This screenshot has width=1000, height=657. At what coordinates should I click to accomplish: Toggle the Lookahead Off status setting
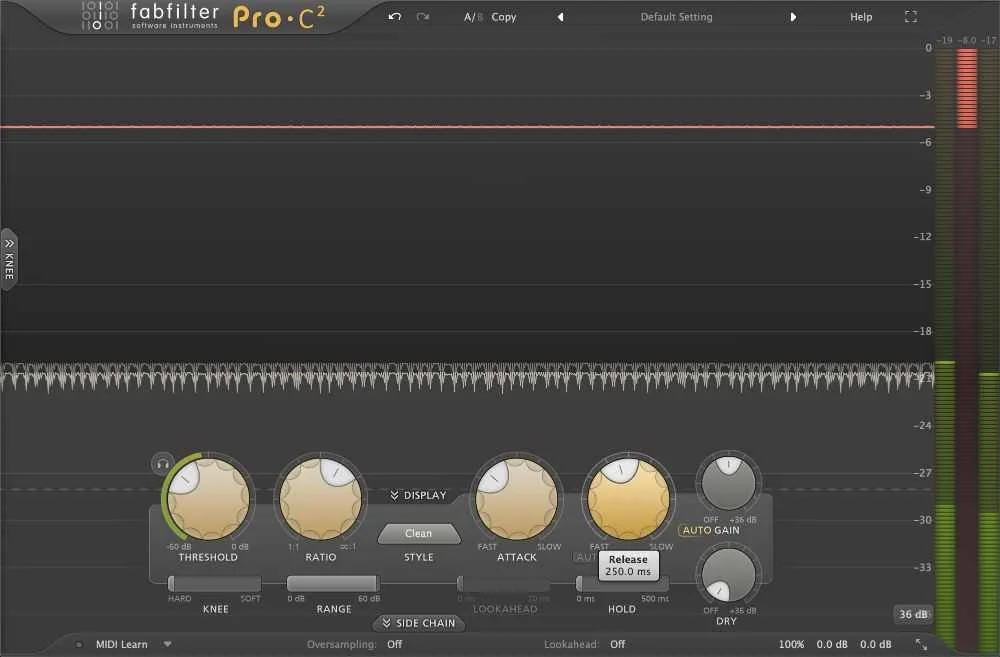pyautogui.click(x=617, y=644)
